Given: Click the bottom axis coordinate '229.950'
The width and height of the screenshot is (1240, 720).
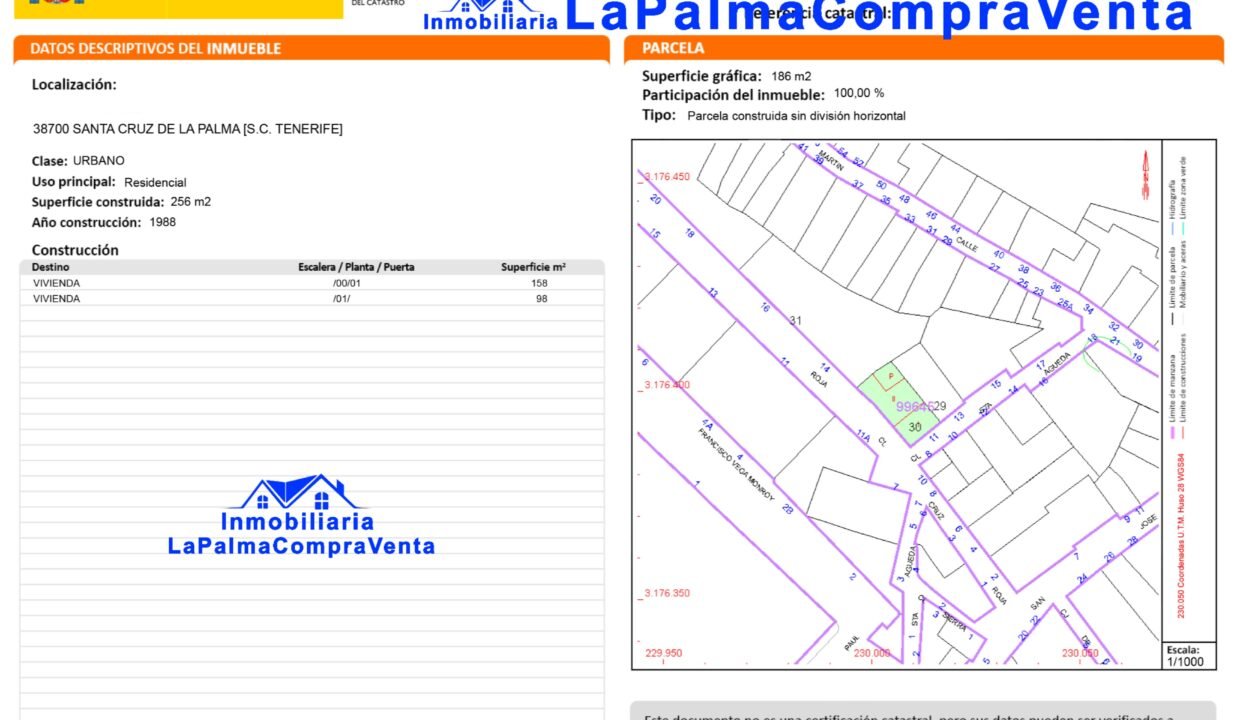Looking at the screenshot, I should click(x=664, y=653).
